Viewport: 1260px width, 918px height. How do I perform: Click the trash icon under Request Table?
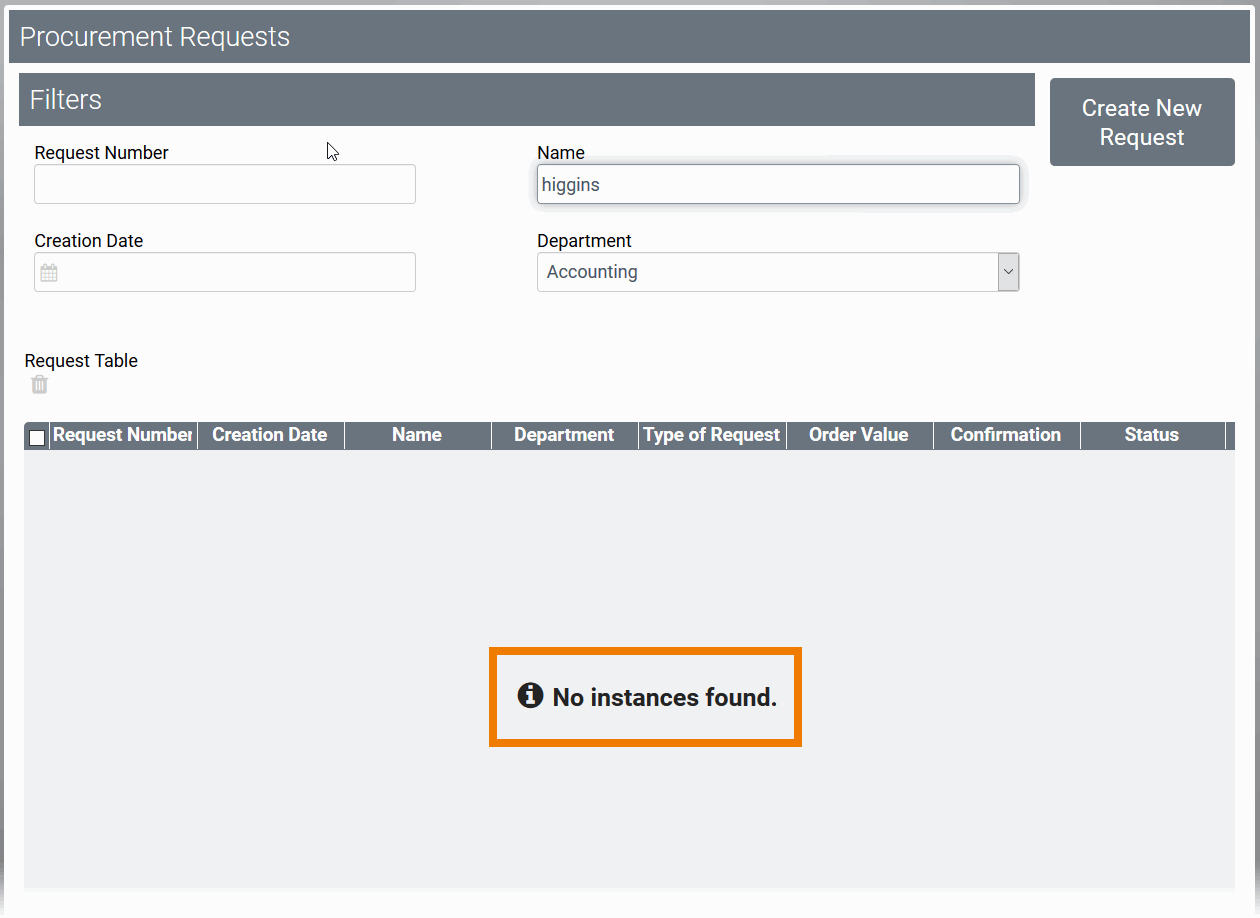pos(39,385)
